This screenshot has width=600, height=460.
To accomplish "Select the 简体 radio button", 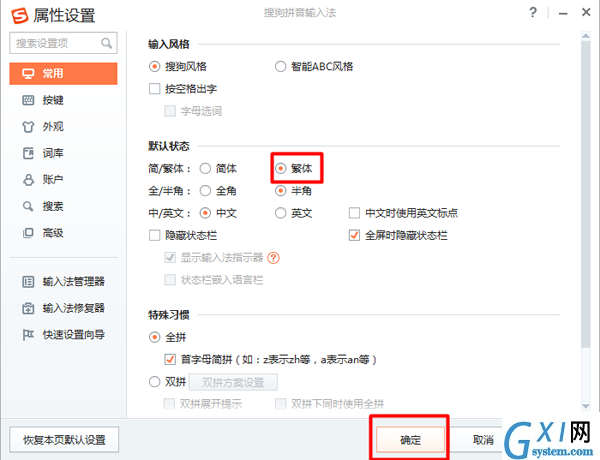I will pyautogui.click(x=205, y=168).
